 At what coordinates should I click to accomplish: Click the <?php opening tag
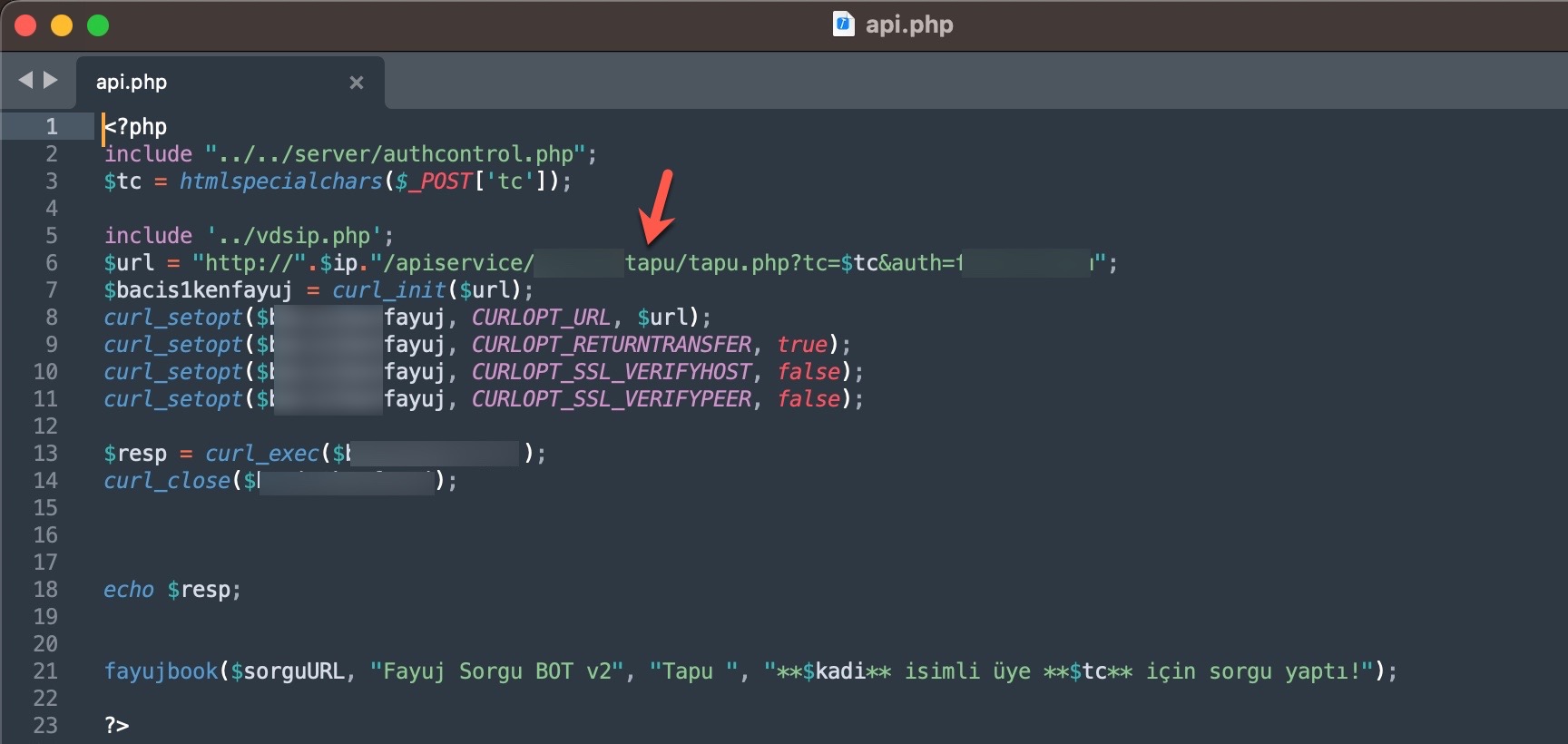136,126
